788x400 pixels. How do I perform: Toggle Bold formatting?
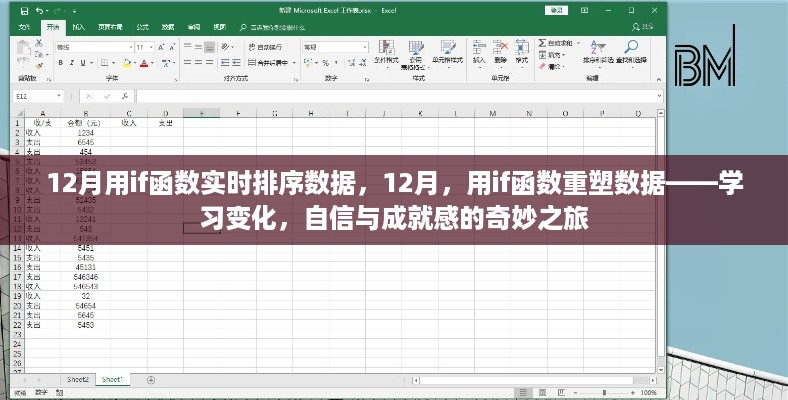coord(59,62)
